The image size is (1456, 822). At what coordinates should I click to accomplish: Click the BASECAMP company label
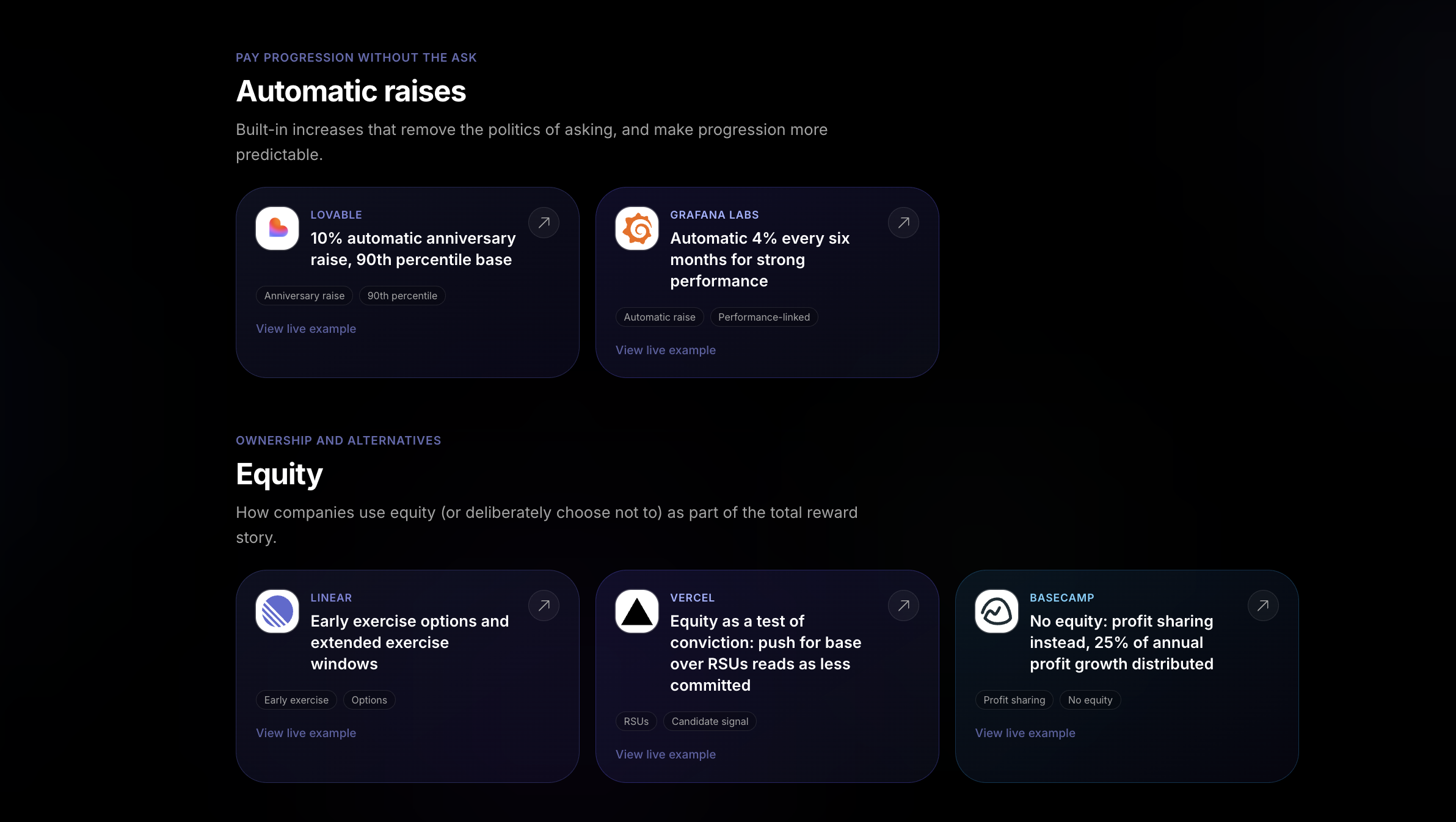[1062, 598]
